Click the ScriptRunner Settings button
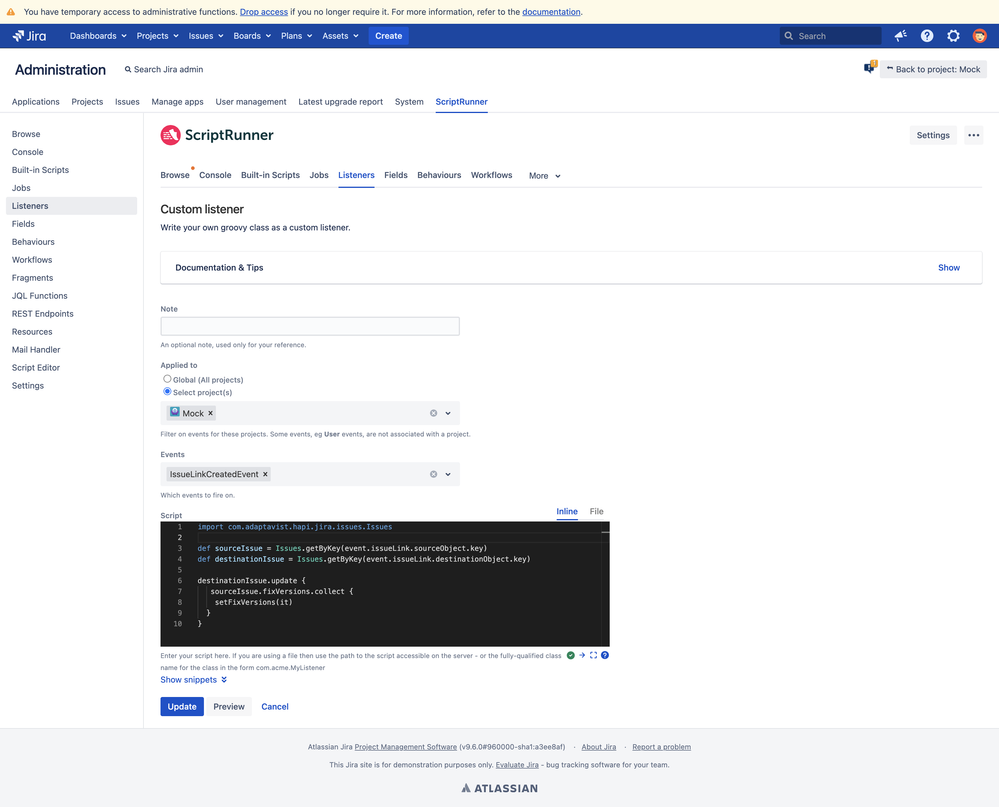 click(933, 135)
